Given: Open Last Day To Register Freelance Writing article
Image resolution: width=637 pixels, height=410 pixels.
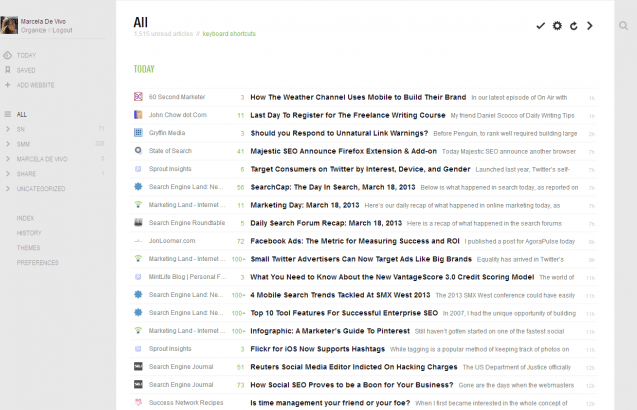Looking at the screenshot, I should point(348,115).
